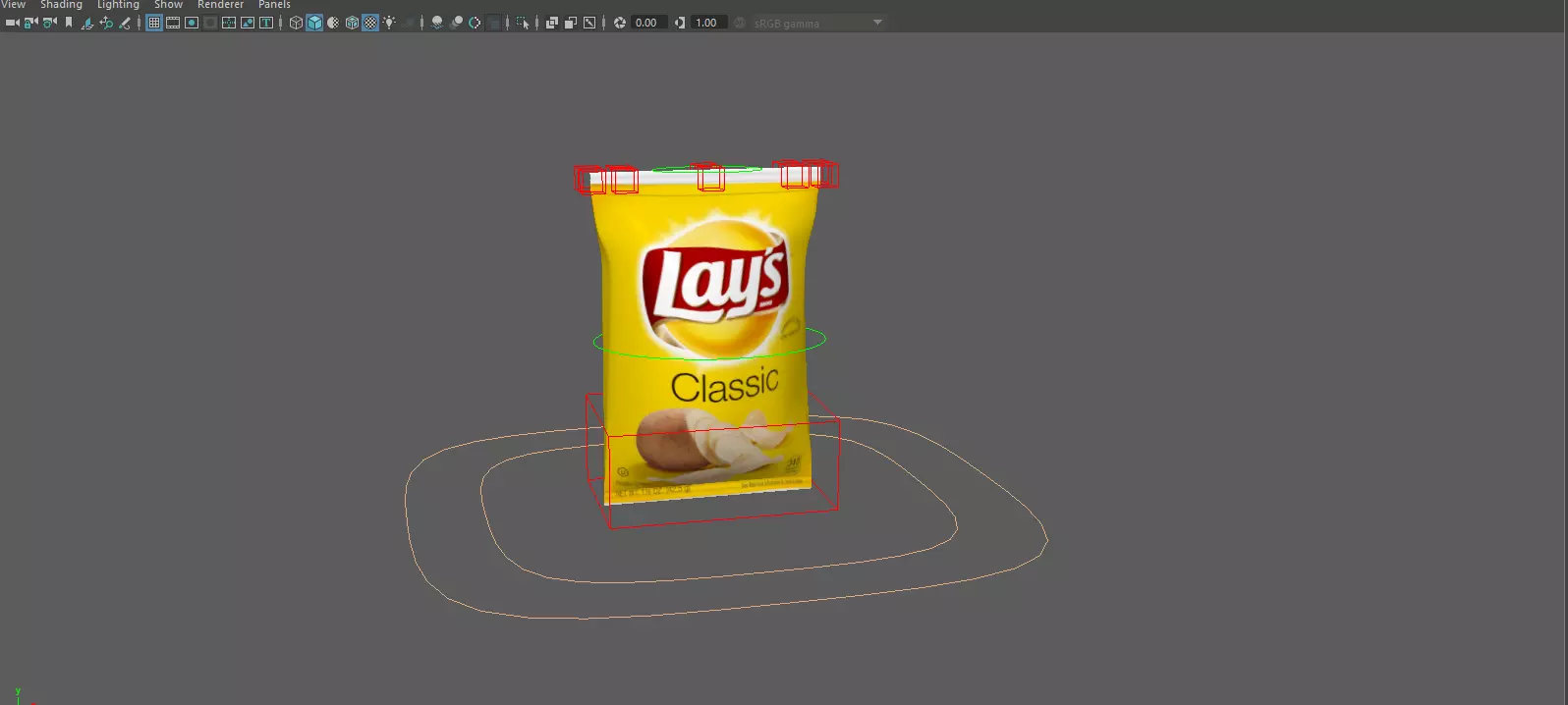1568x705 pixels.
Task: Toggle the View Transform button
Action: coord(740,23)
